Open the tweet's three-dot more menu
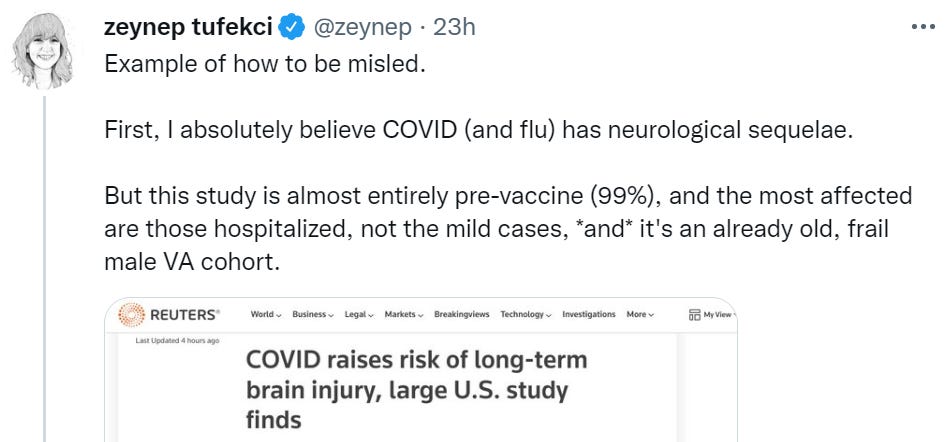946x442 pixels. (922, 27)
